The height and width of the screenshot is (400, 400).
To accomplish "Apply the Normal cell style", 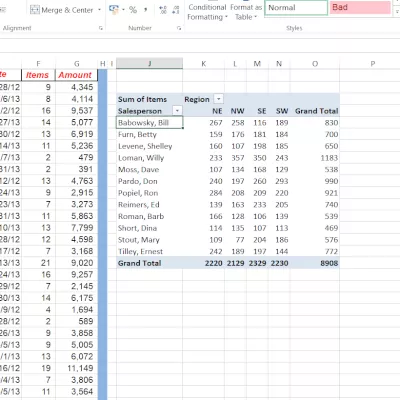I will click(296, 7).
